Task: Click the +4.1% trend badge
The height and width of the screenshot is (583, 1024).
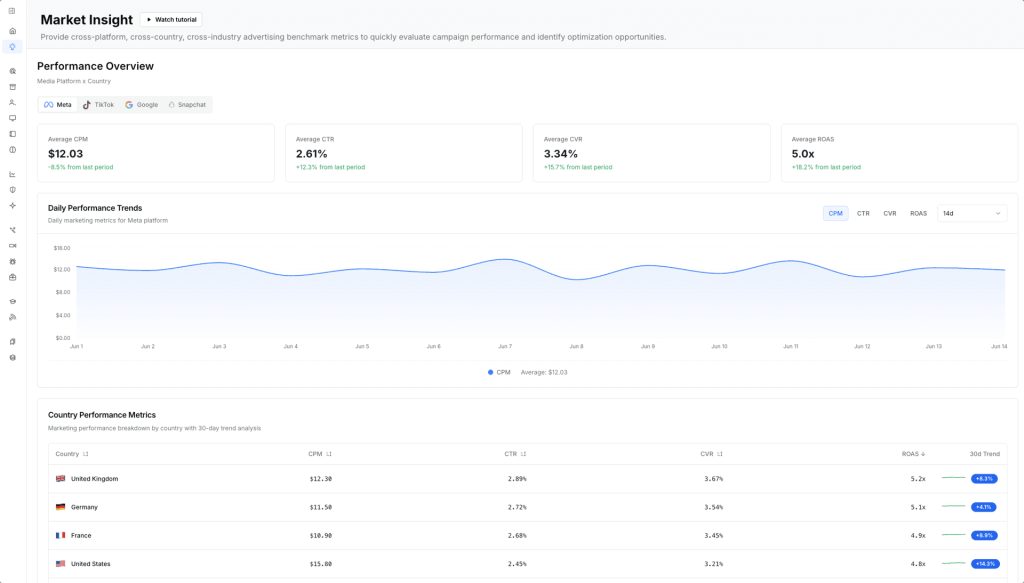Action: [x=984, y=507]
